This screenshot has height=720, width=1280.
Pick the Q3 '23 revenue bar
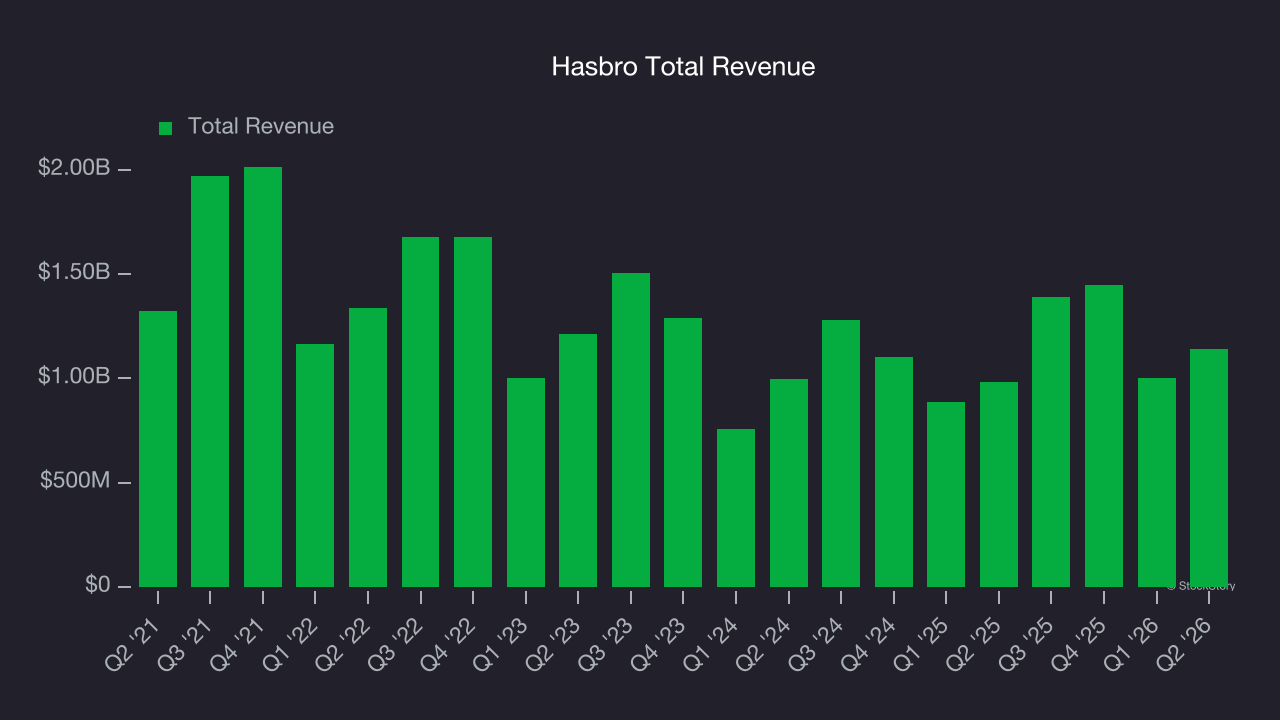tap(631, 430)
